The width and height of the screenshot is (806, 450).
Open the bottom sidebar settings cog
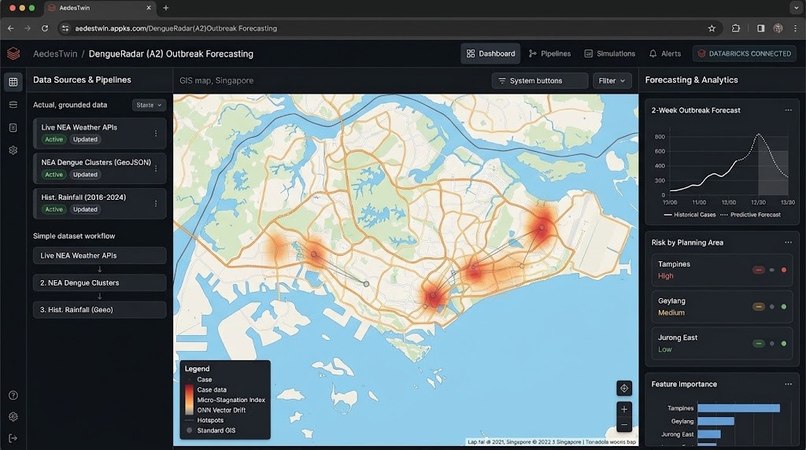click(13, 417)
